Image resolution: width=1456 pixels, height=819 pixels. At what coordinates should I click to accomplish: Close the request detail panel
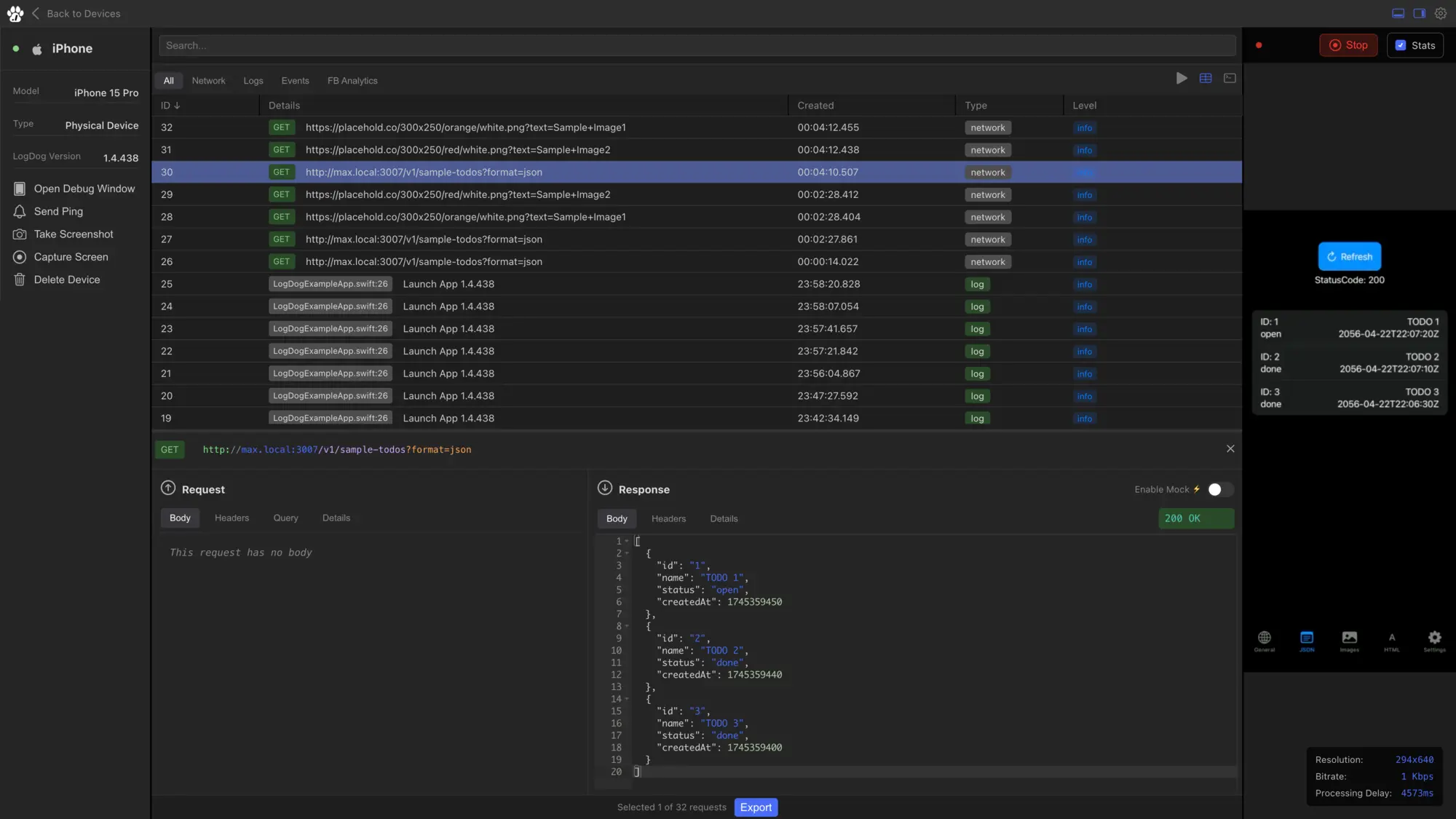1230,449
